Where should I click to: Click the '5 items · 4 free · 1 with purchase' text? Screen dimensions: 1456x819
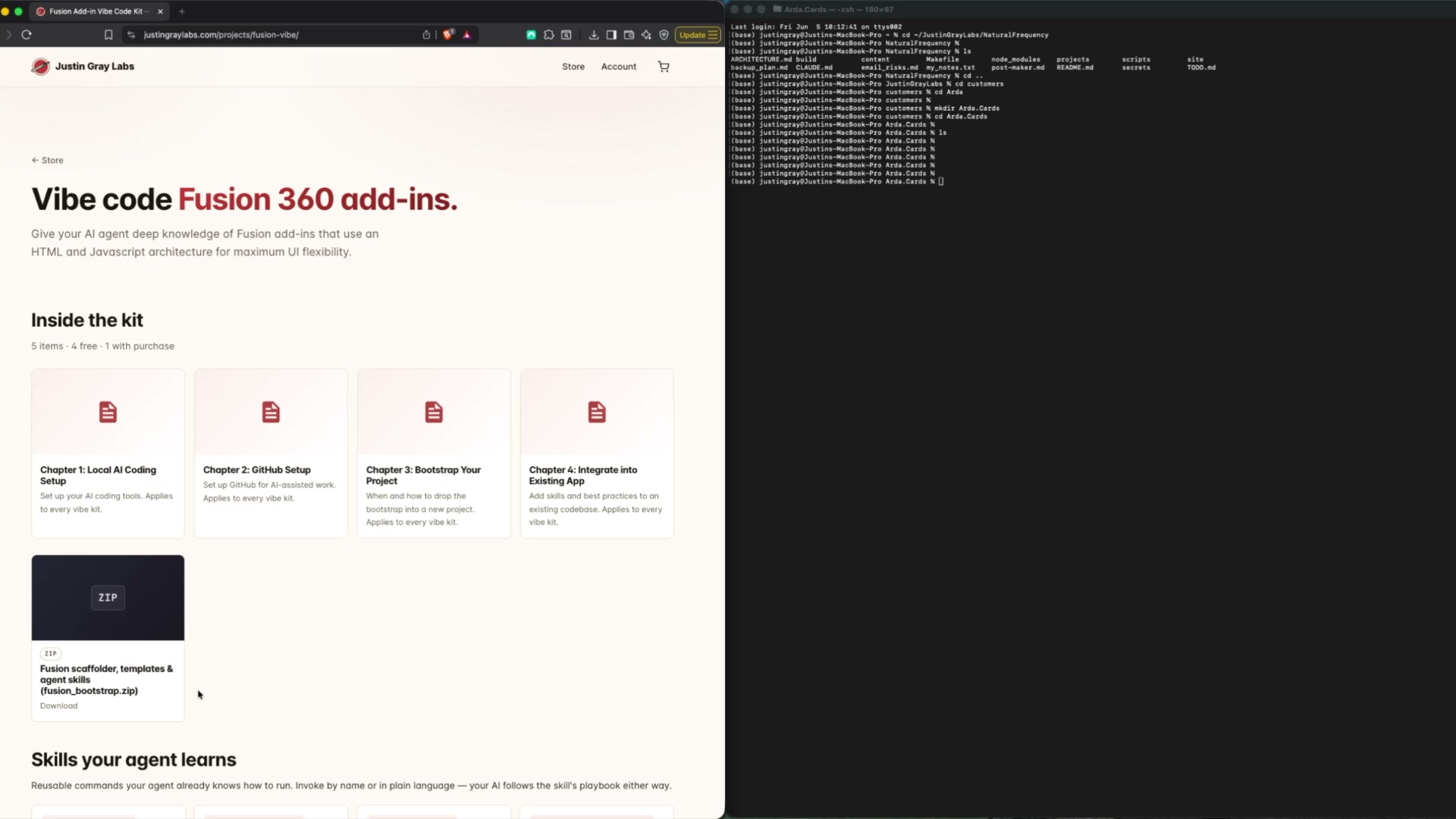click(x=102, y=347)
